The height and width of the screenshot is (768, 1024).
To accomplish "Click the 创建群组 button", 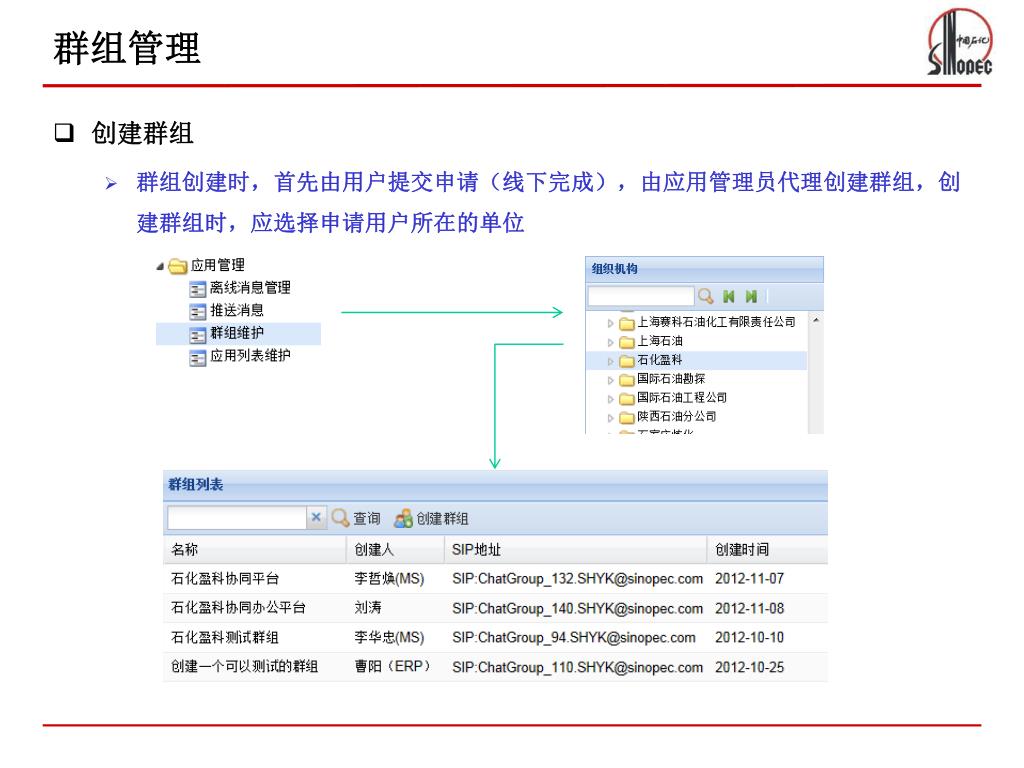I will click(432, 519).
